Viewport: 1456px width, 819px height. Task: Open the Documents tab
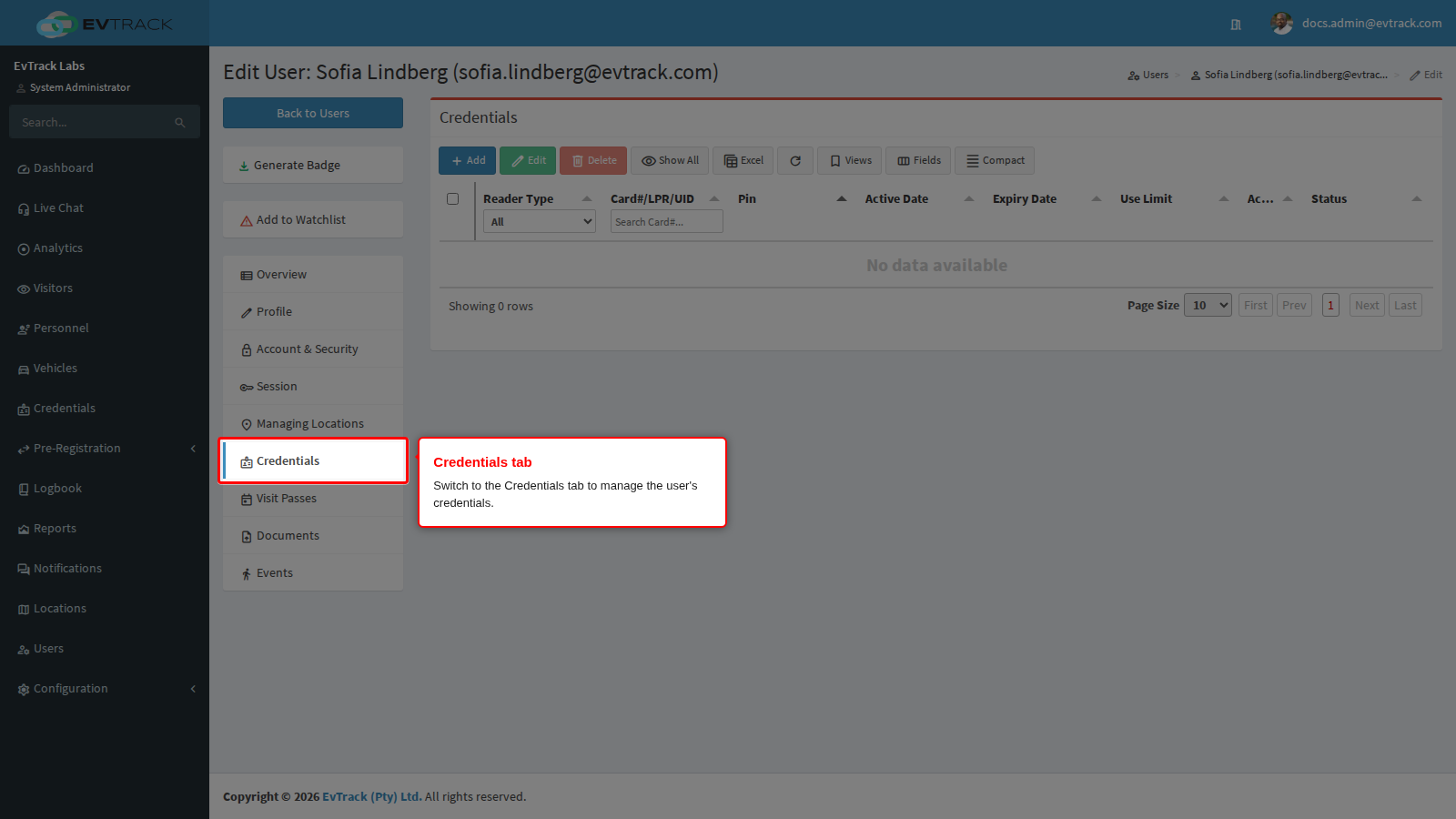coord(313,536)
